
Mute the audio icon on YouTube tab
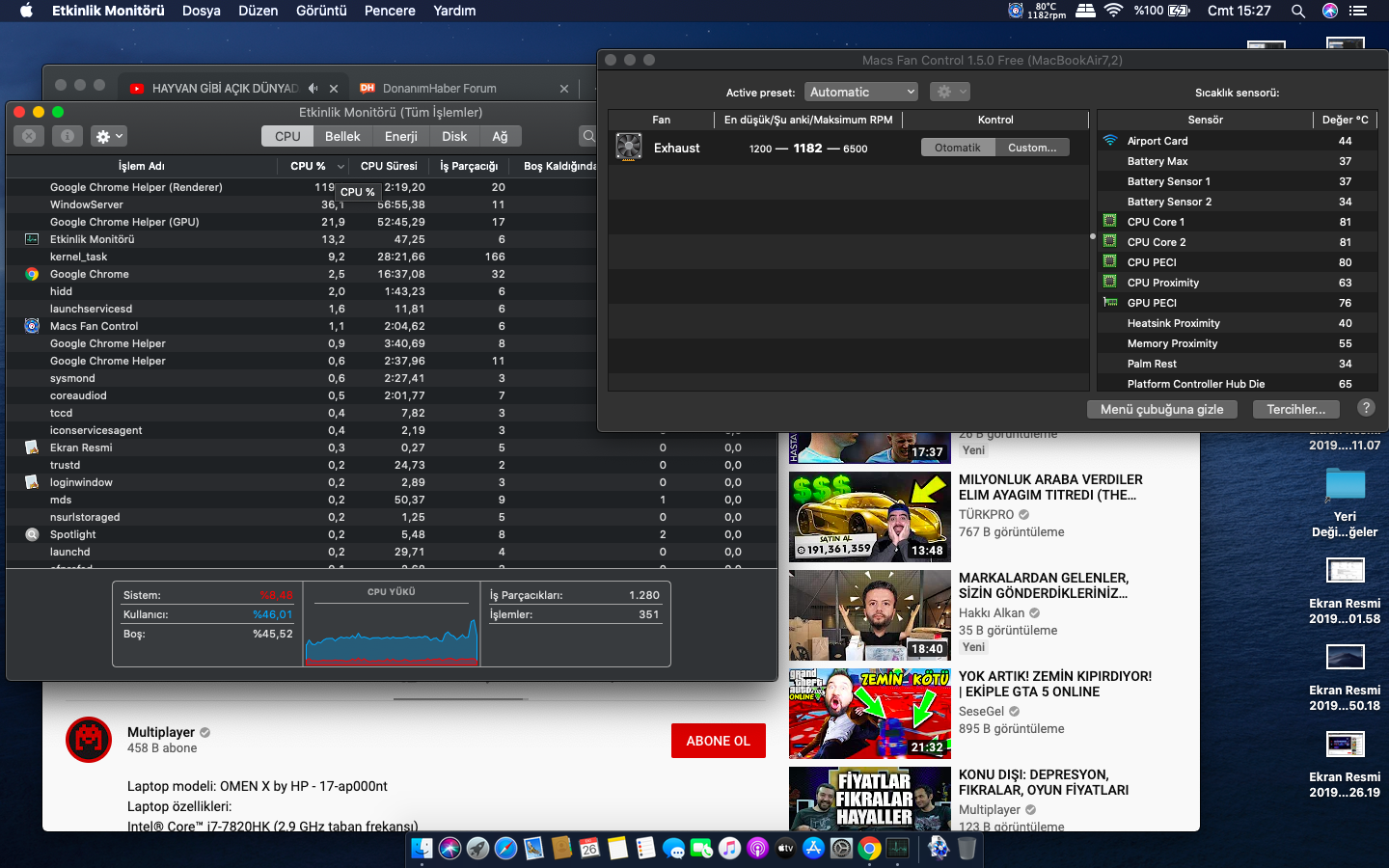click(x=313, y=88)
